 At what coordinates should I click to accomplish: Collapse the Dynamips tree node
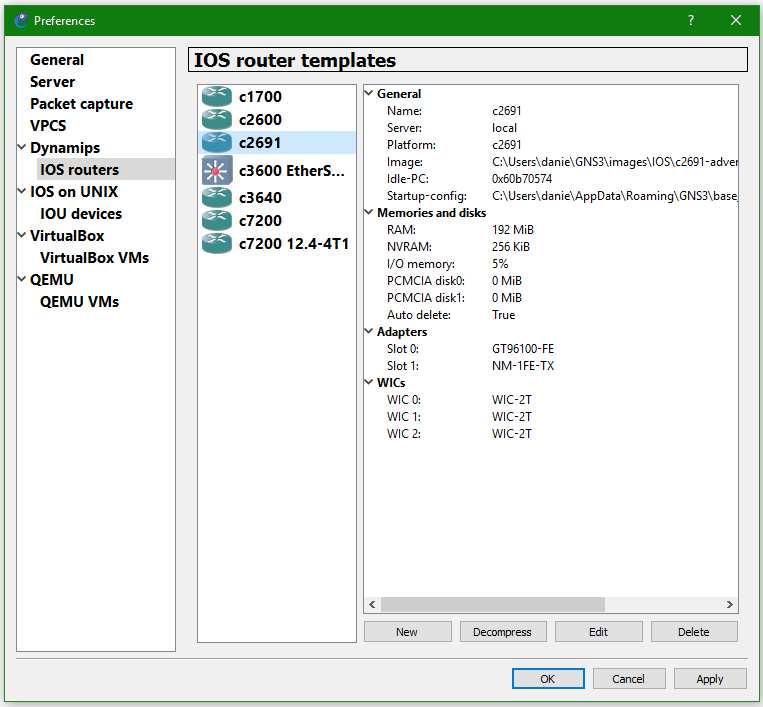point(22,147)
